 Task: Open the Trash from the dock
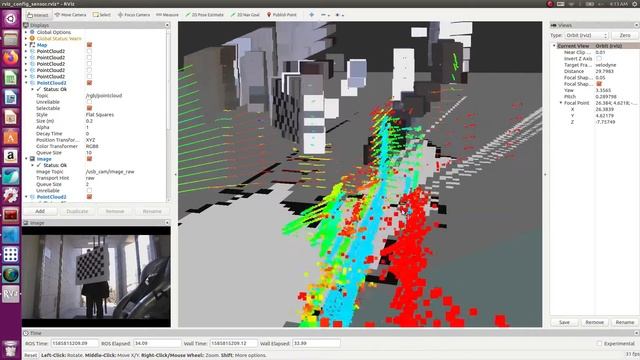(x=11, y=349)
